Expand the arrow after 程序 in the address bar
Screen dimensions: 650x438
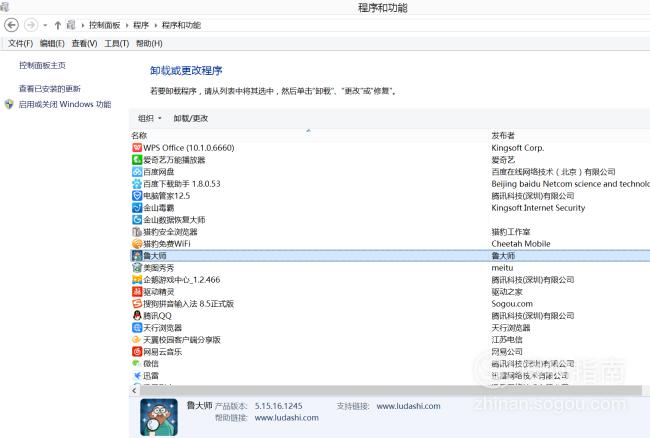pos(156,25)
